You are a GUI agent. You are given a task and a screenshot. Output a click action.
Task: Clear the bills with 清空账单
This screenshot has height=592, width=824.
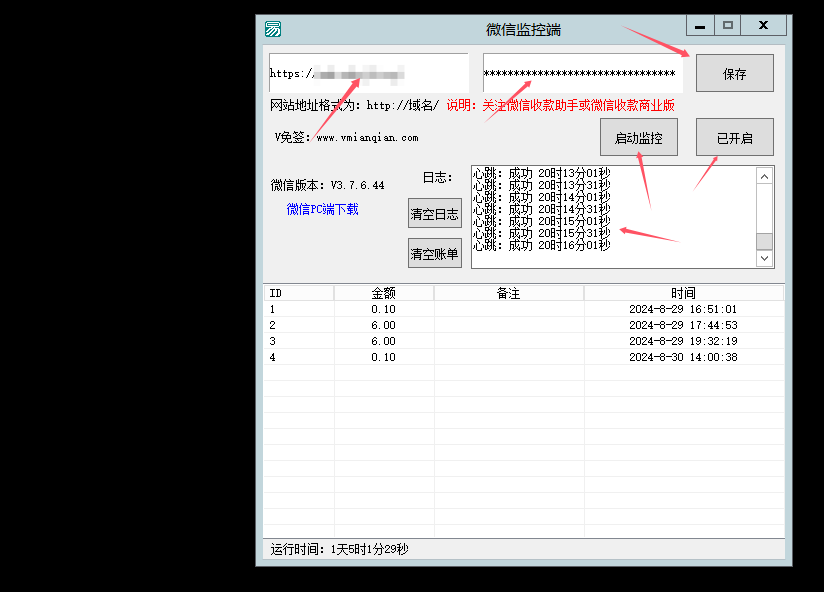coord(435,253)
